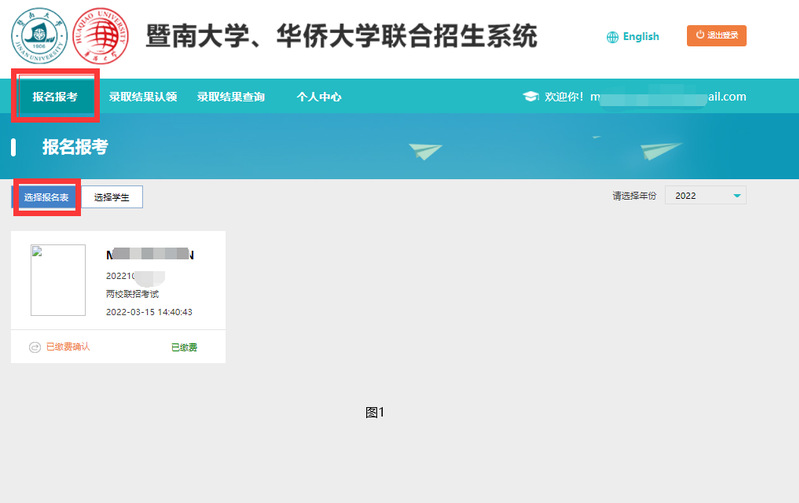Go to the 录取结果认领 tab
Image resolution: width=799 pixels, height=503 pixels.
[143, 97]
